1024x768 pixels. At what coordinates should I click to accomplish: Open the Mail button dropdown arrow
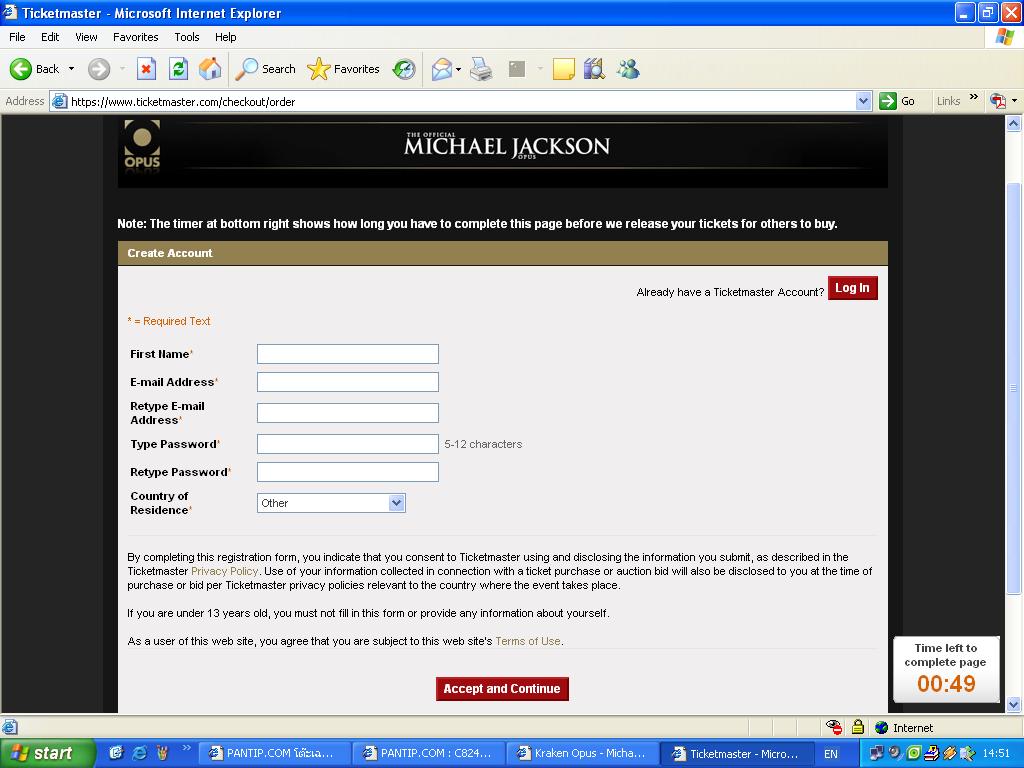(x=458, y=69)
